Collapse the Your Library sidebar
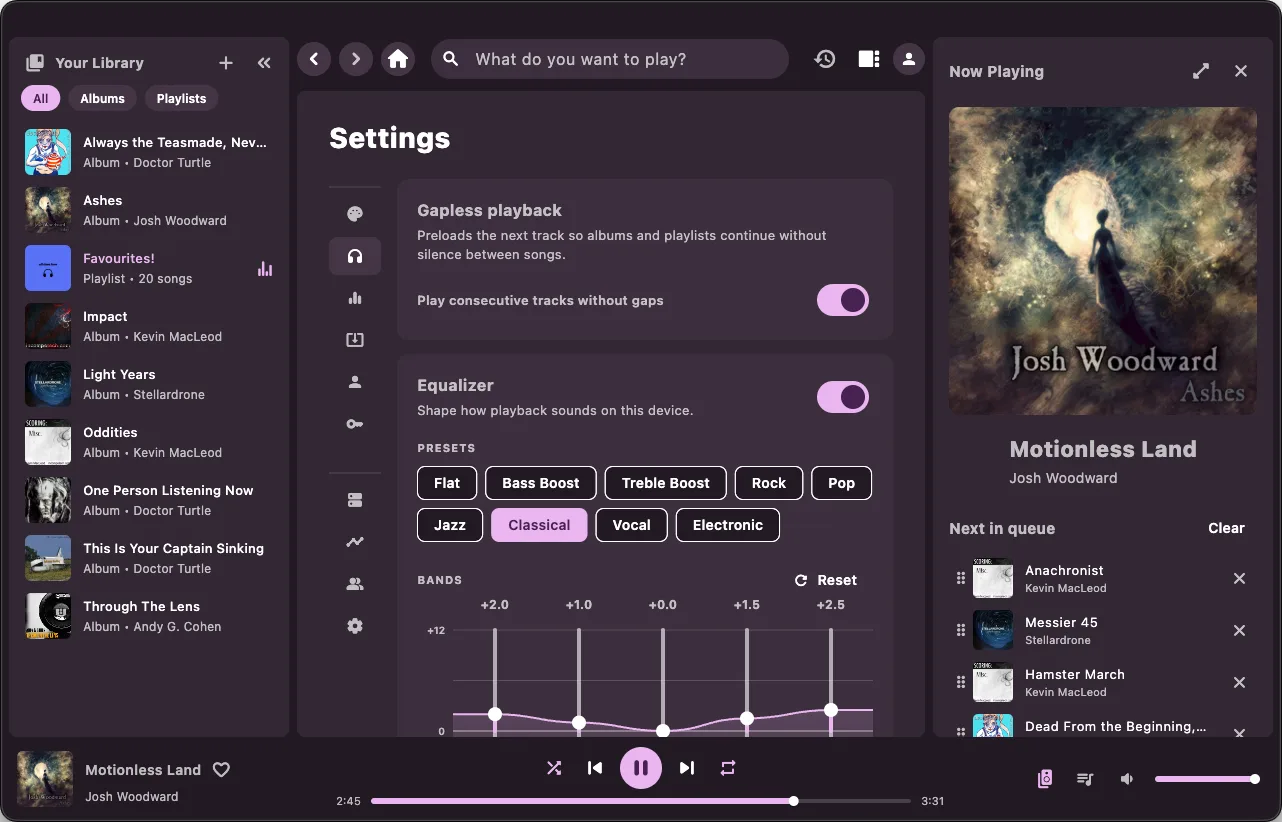This screenshot has height=822, width=1282. pyautogui.click(x=264, y=63)
